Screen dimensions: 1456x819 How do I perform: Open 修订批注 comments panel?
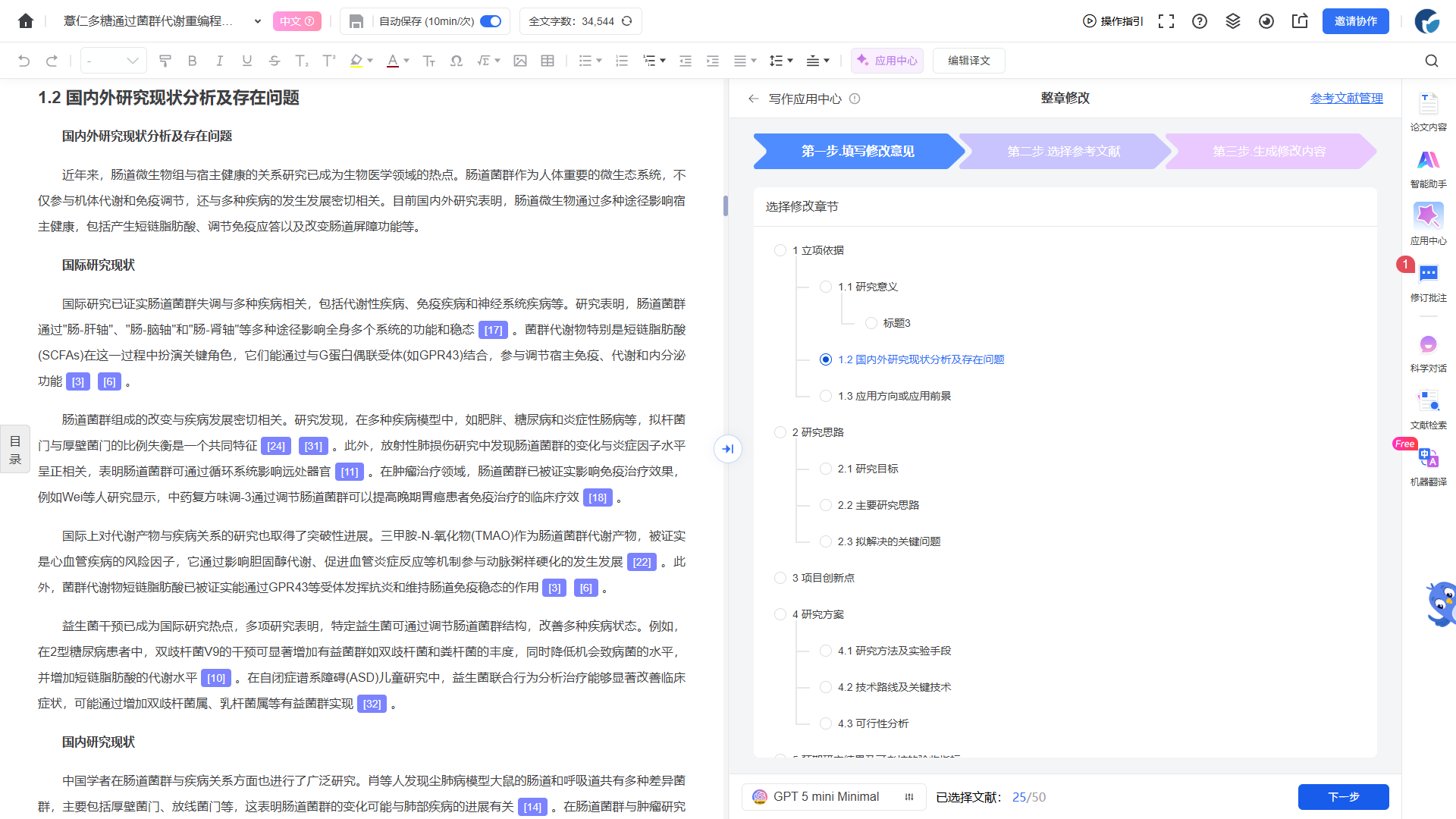coord(1428,282)
